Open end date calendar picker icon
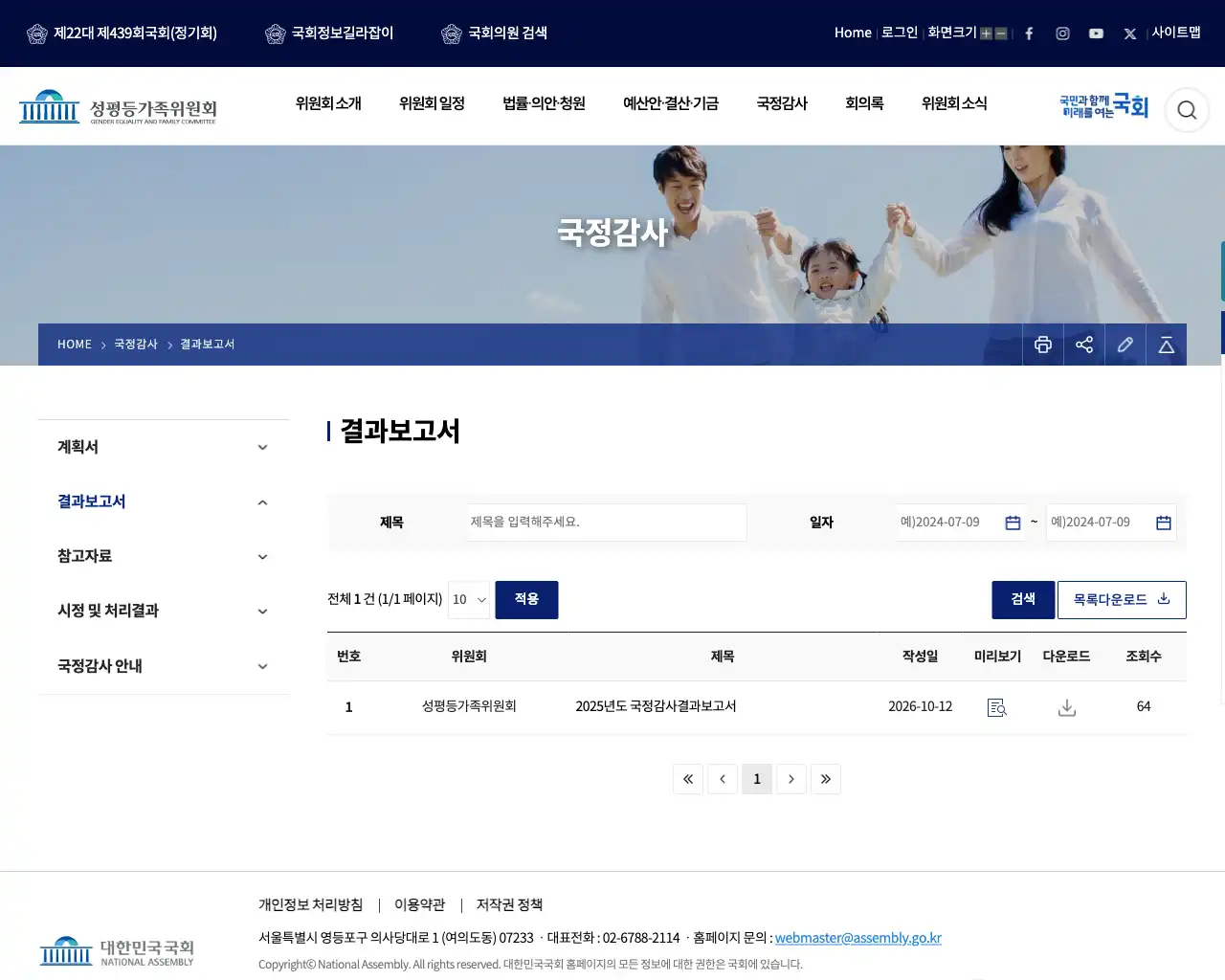The height and width of the screenshot is (980, 1225). click(1164, 523)
